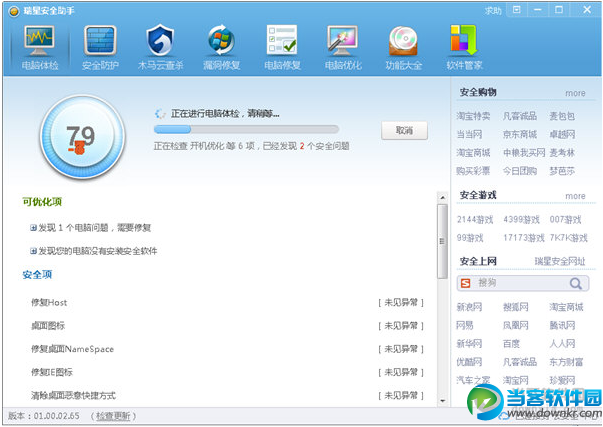Viewport: 603px width, 427px height.
Task: Open 卓越网 shopping link
Action: pos(562,134)
